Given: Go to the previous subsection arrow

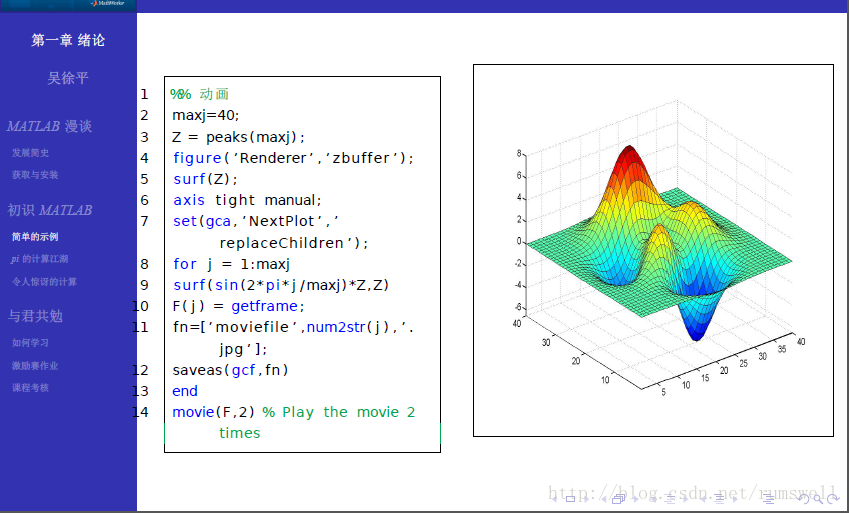Looking at the screenshot, I should pos(654,499).
